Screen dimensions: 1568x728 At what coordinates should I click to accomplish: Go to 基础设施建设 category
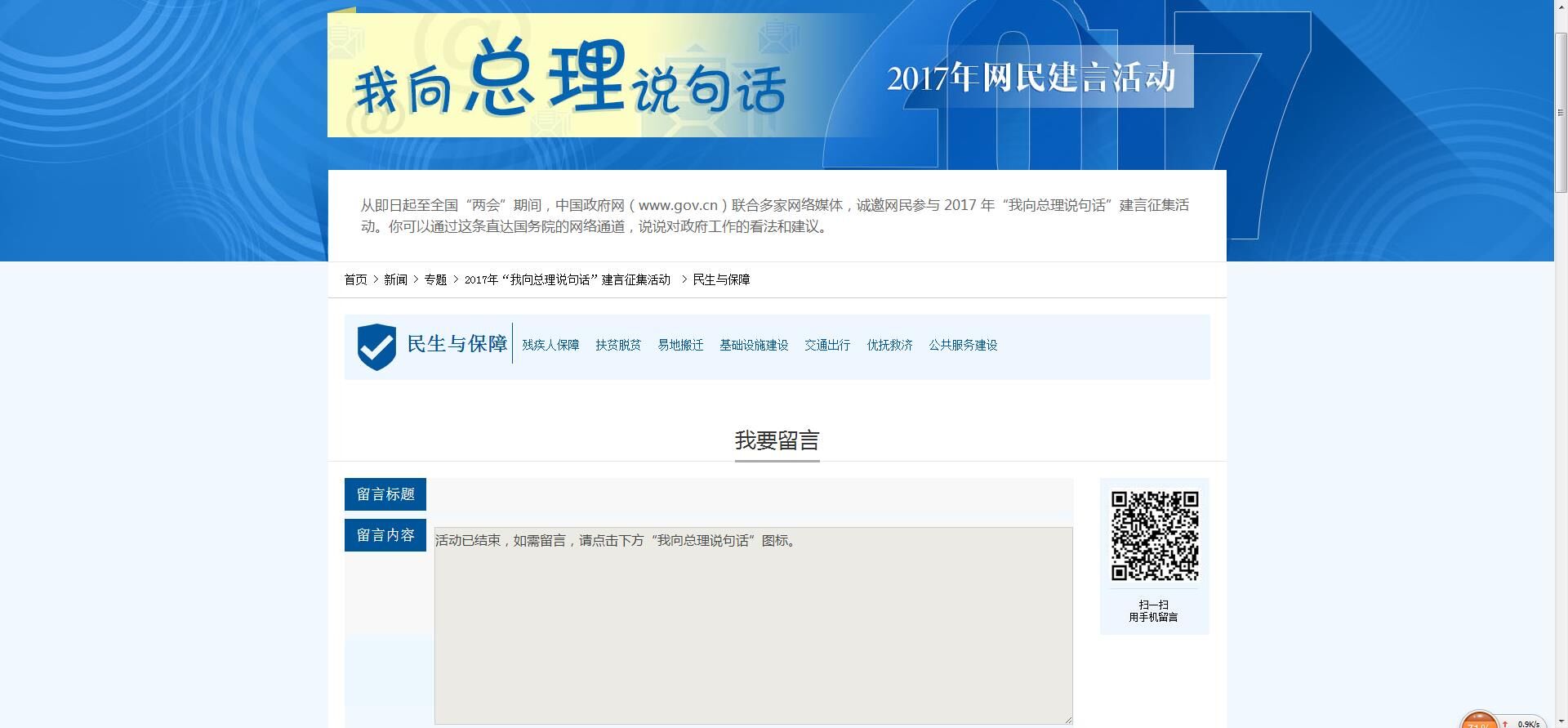click(x=754, y=346)
